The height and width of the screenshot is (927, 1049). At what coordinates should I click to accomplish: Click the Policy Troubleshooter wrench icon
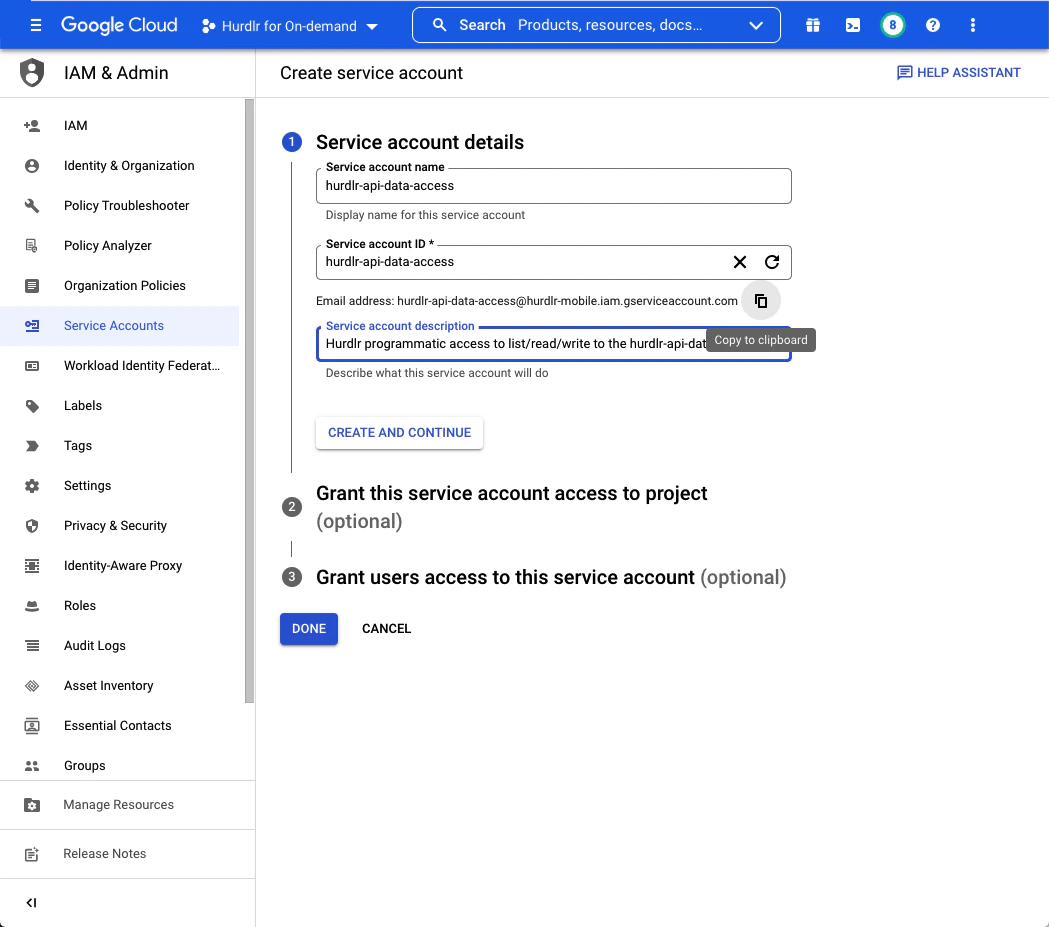[31, 206]
